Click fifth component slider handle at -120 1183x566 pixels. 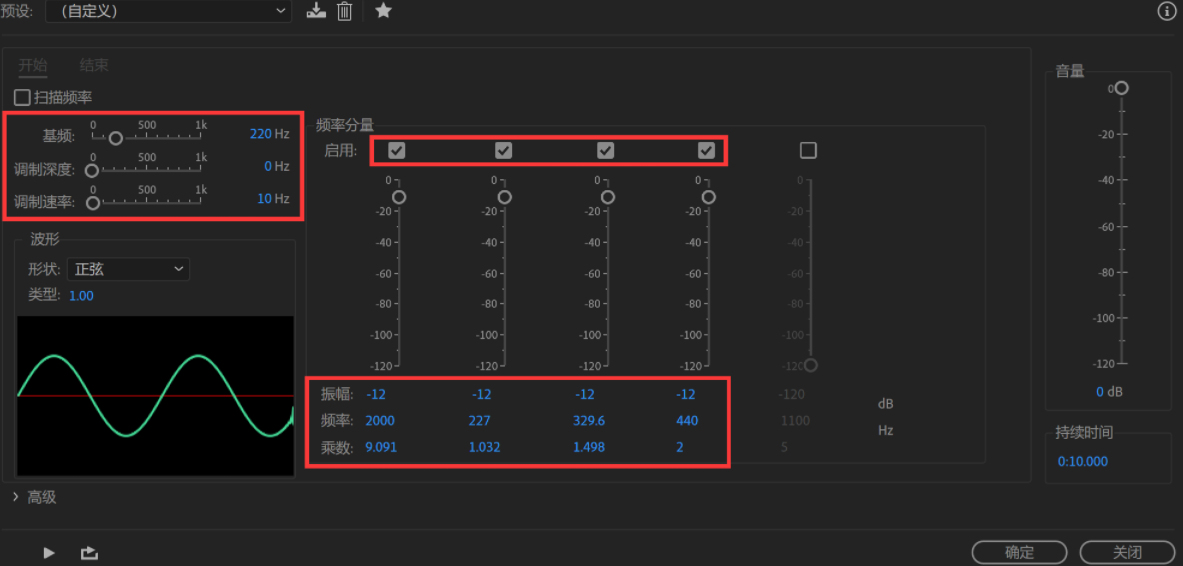[810, 365]
